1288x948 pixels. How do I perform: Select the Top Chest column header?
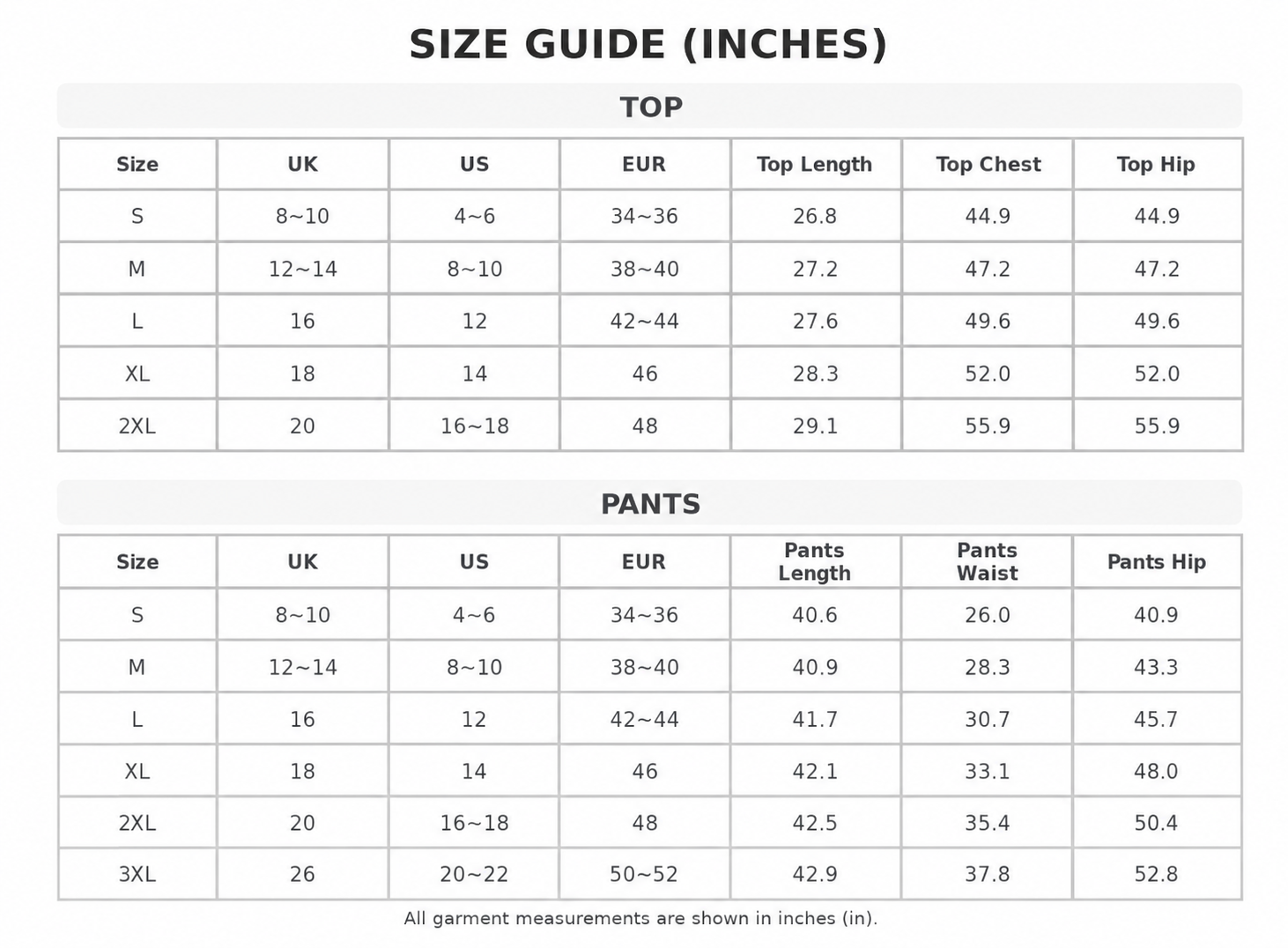click(x=988, y=164)
